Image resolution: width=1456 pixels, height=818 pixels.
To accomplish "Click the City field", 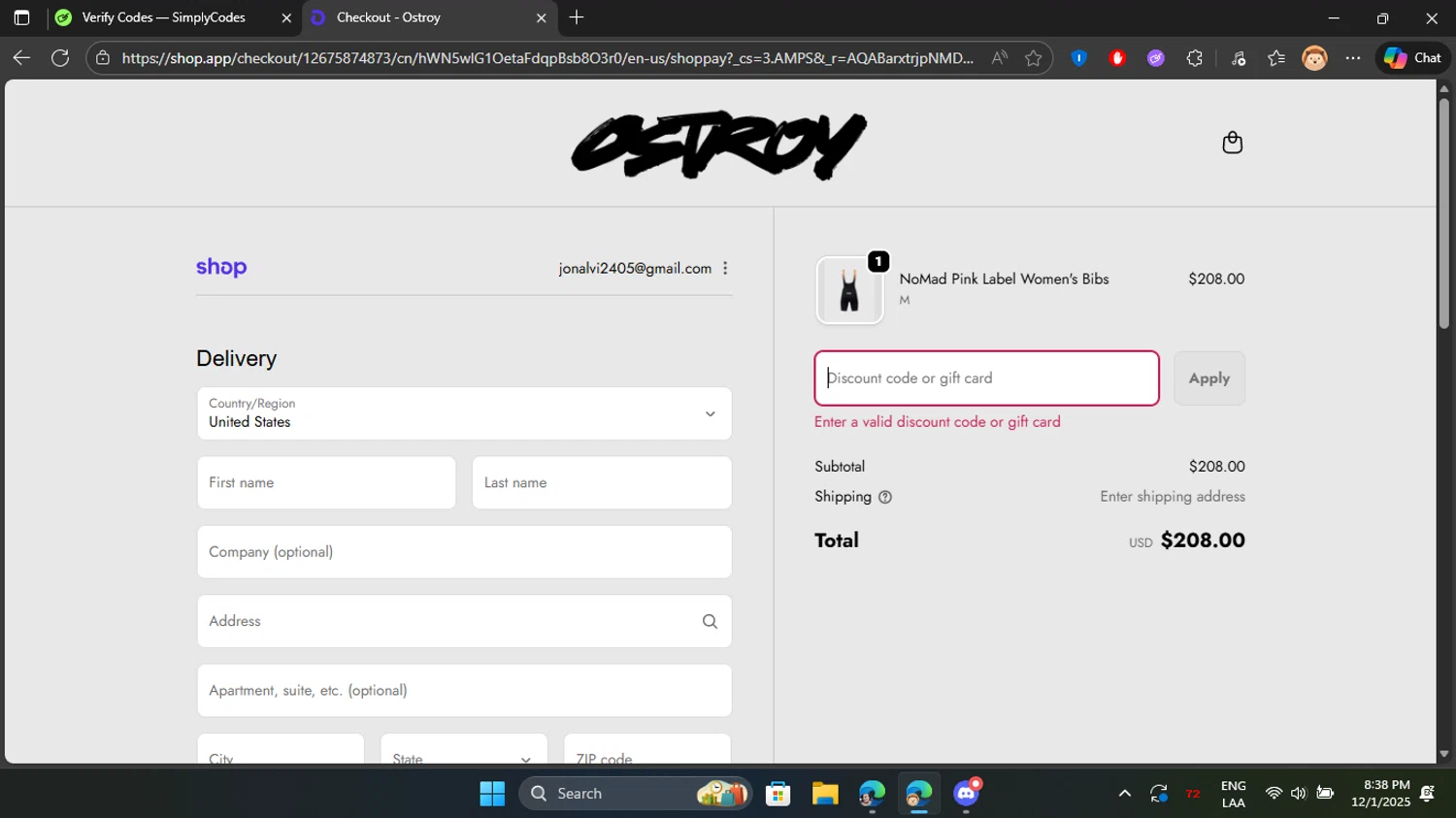I will pyautogui.click(x=281, y=749).
